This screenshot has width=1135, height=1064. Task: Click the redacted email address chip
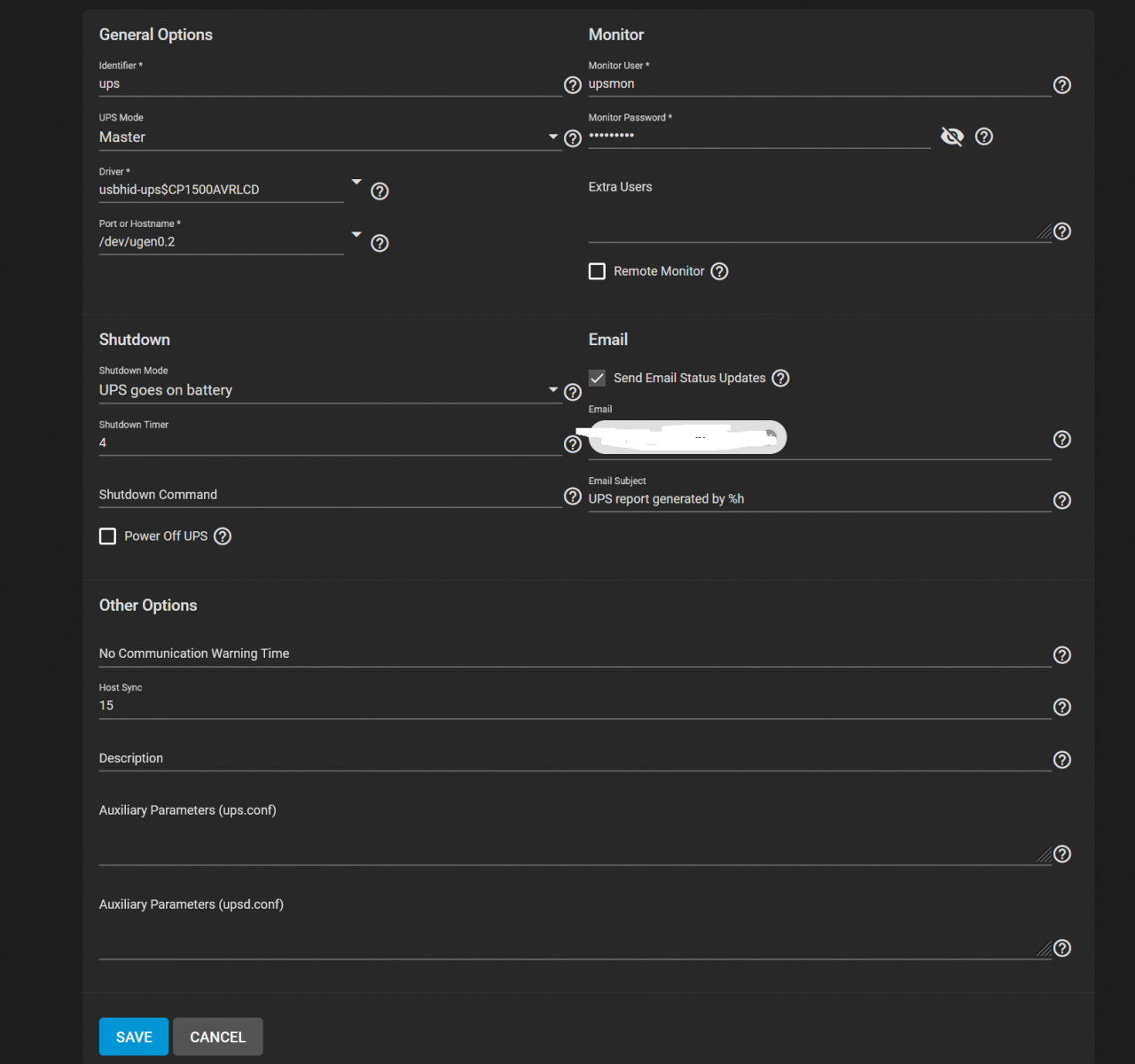coord(687,437)
